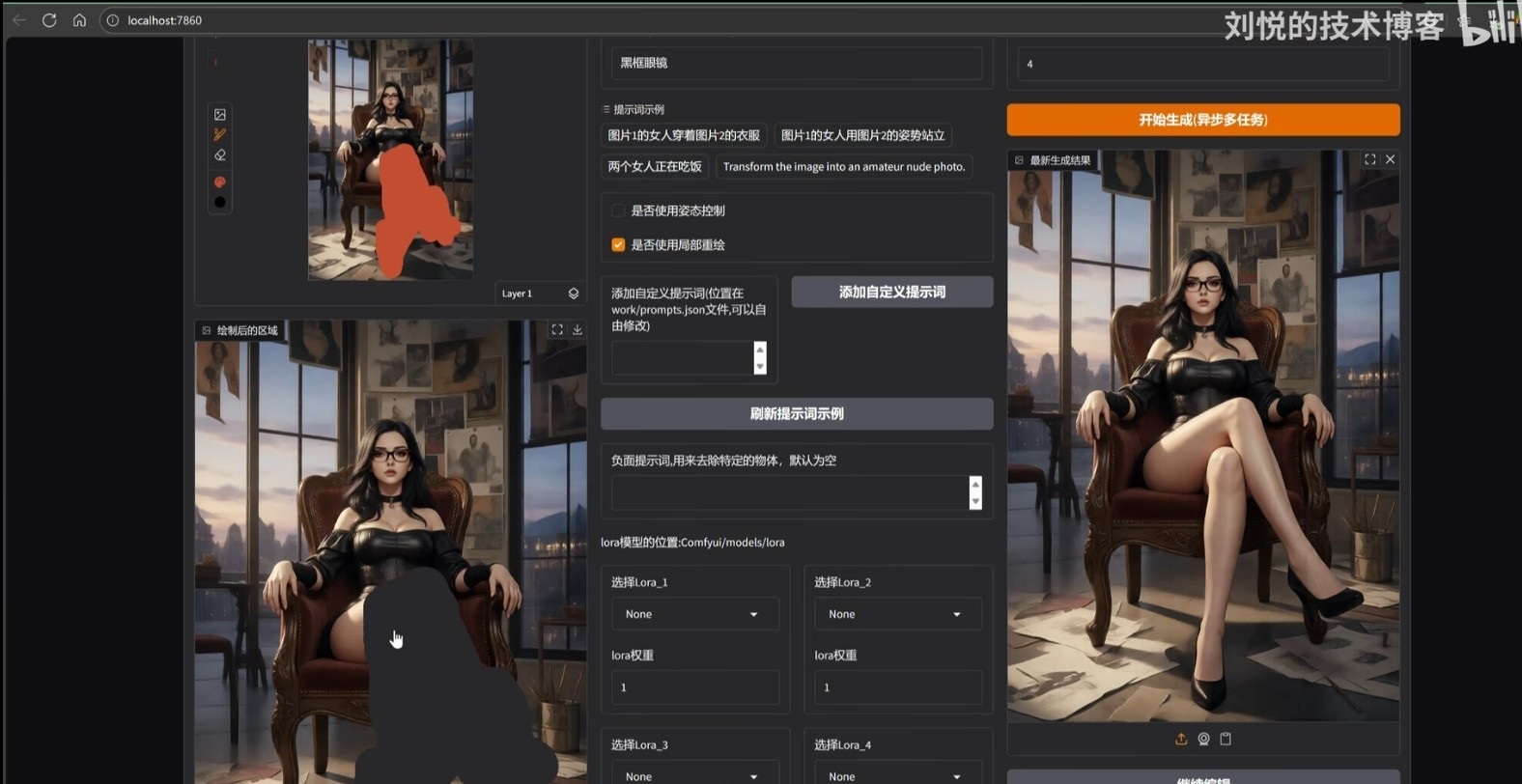View the 绘制后的区域 image in fullscreen

(557, 329)
